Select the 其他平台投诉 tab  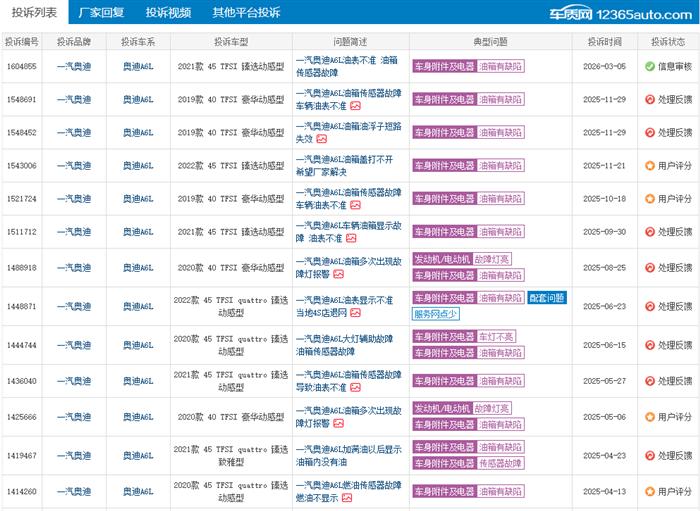click(x=246, y=13)
